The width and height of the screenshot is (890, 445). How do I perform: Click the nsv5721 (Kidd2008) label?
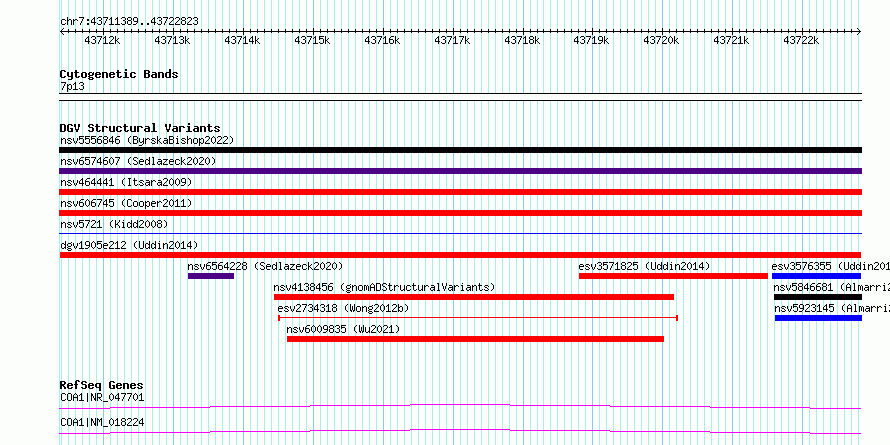(x=114, y=224)
